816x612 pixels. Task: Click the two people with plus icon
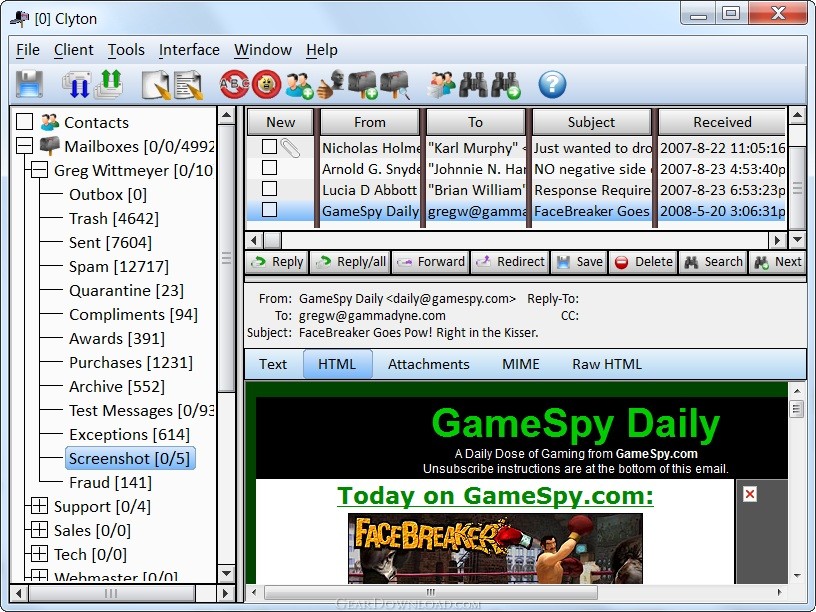299,85
